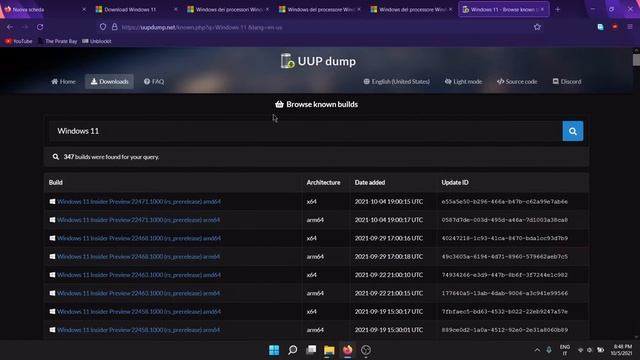Open build 22463.1000 arm64 link
Screen dimensions: 640x360
[138, 293]
